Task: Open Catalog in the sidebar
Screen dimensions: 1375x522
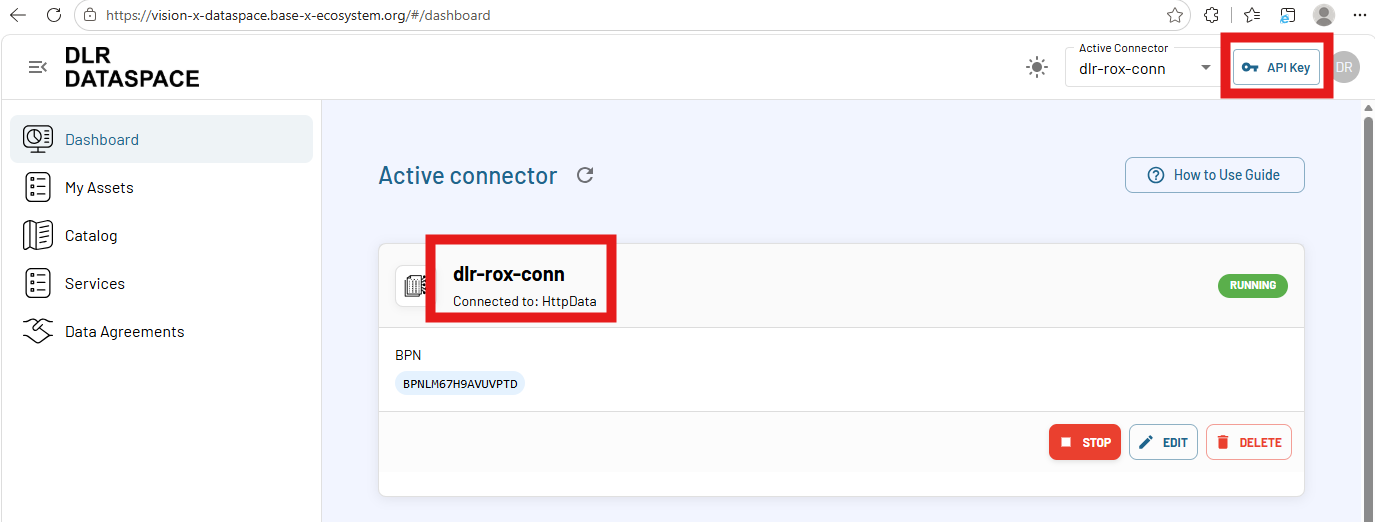Action: click(x=161, y=235)
